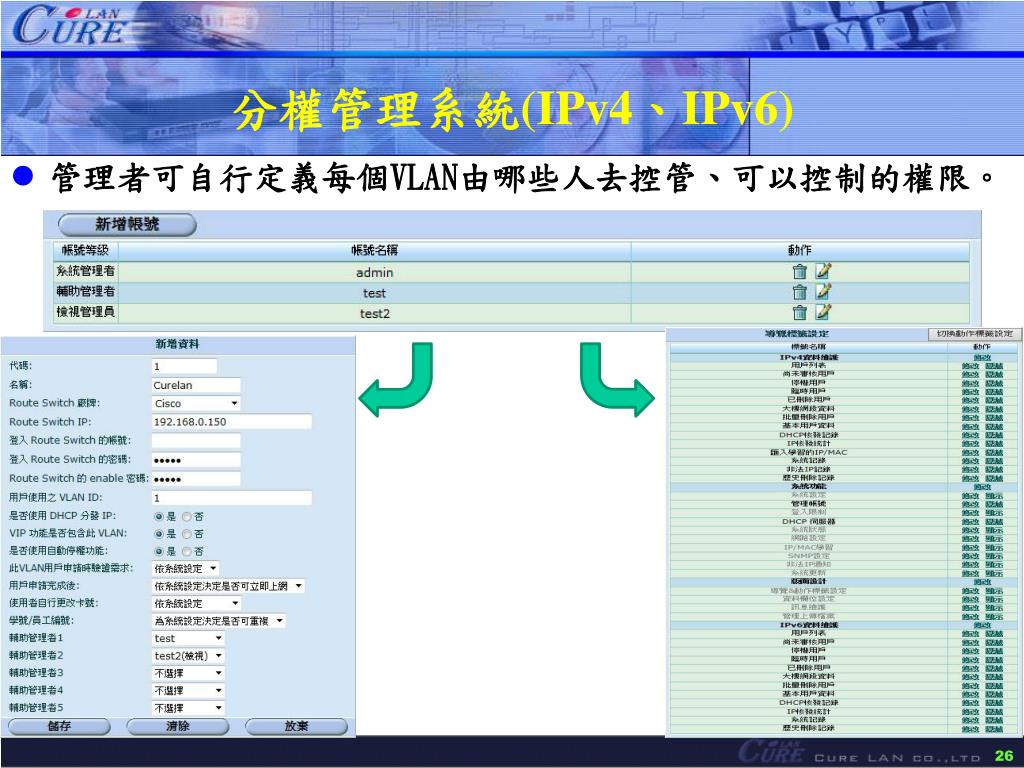Click 修改 link for 非法IP記錄 row
The height and width of the screenshot is (768, 1024).
[x=970, y=470]
